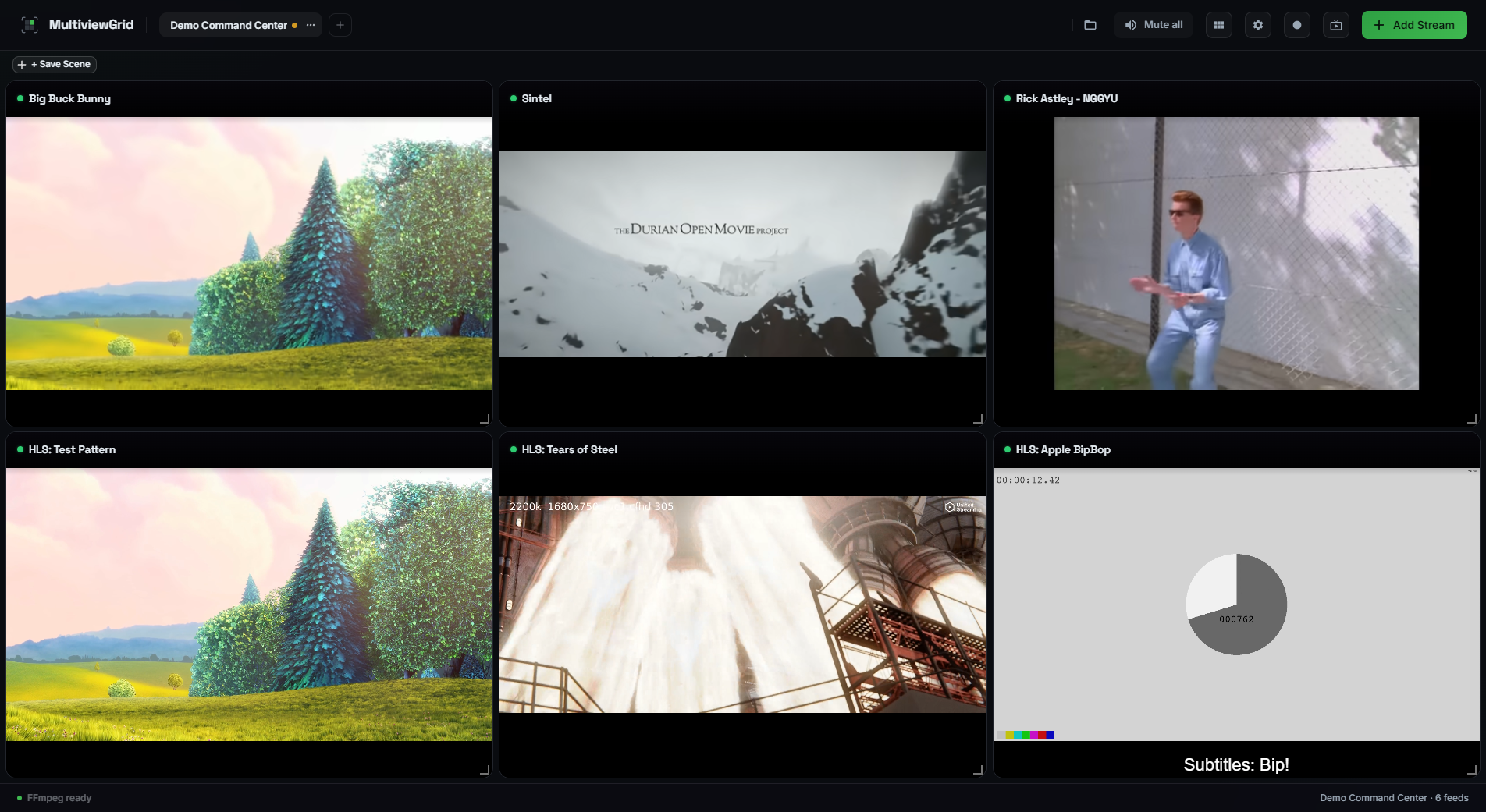Viewport: 1486px width, 812px height.
Task: Add a new workspace tab with plus
Action: 340,25
